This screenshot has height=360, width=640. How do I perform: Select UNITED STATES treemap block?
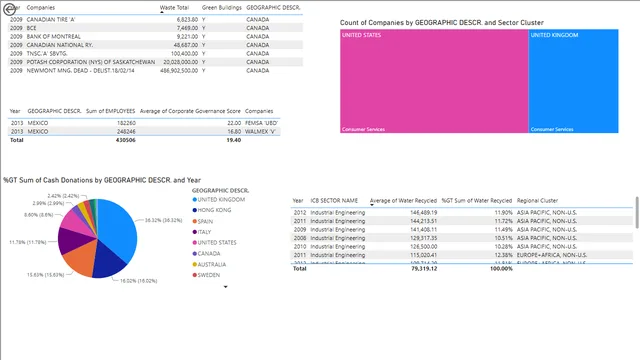434,81
